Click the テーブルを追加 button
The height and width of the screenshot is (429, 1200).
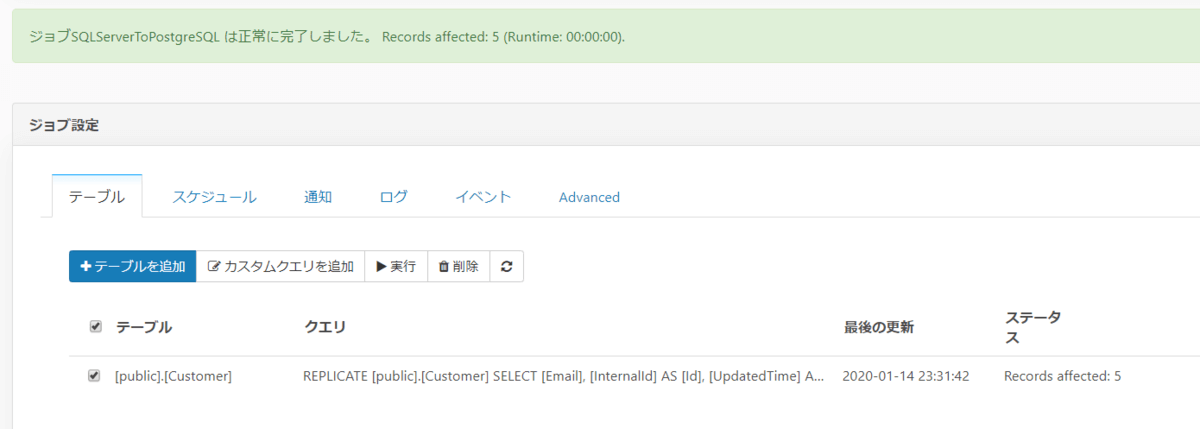(132, 266)
